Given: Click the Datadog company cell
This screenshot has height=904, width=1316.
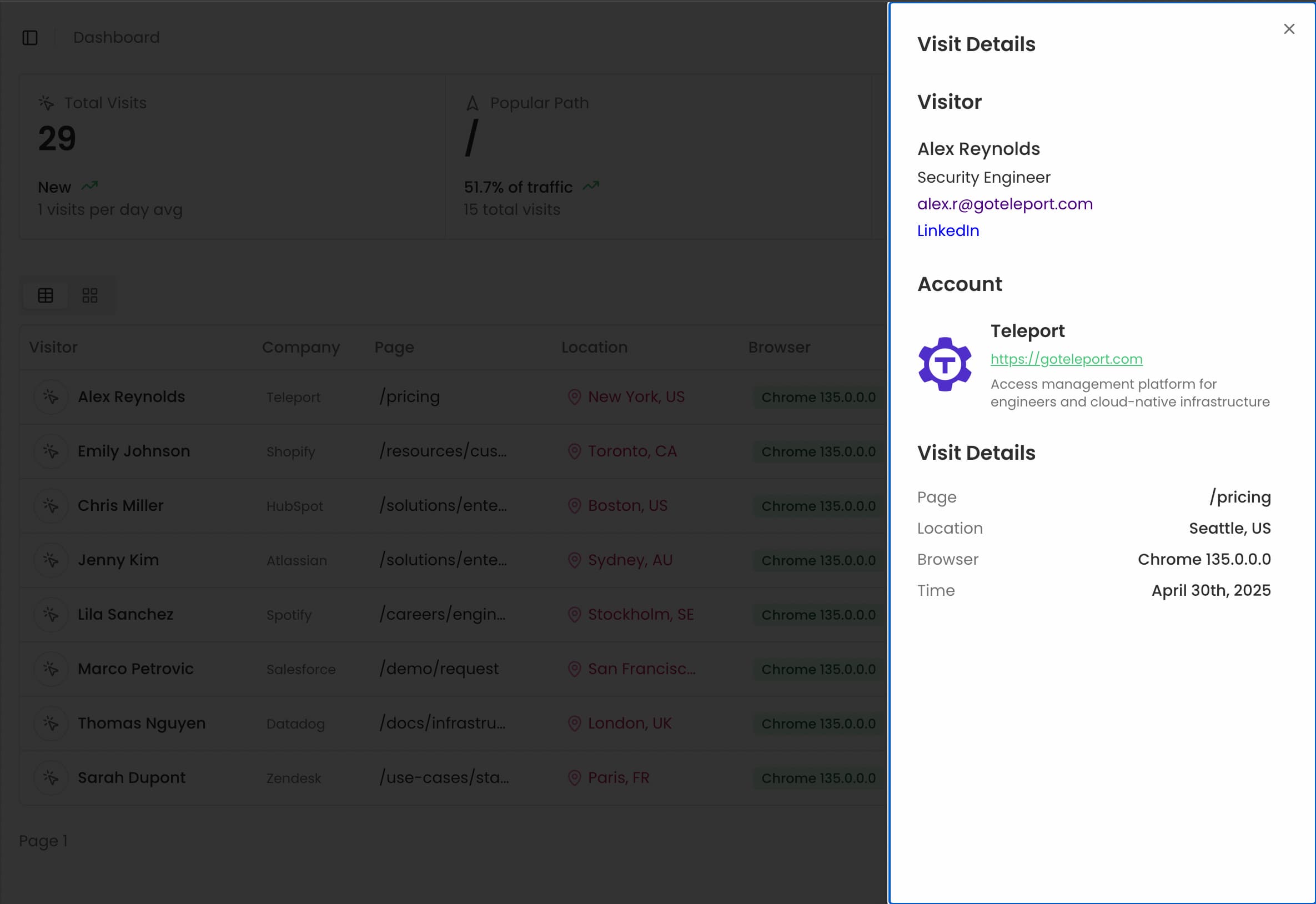Looking at the screenshot, I should (x=295, y=724).
